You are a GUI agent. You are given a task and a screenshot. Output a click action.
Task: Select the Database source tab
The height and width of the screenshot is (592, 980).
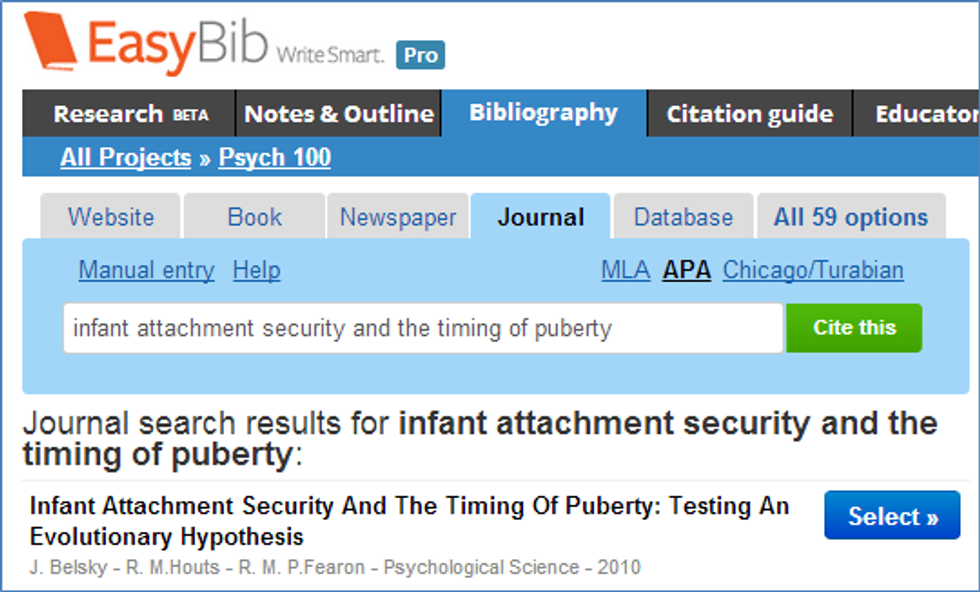(683, 217)
